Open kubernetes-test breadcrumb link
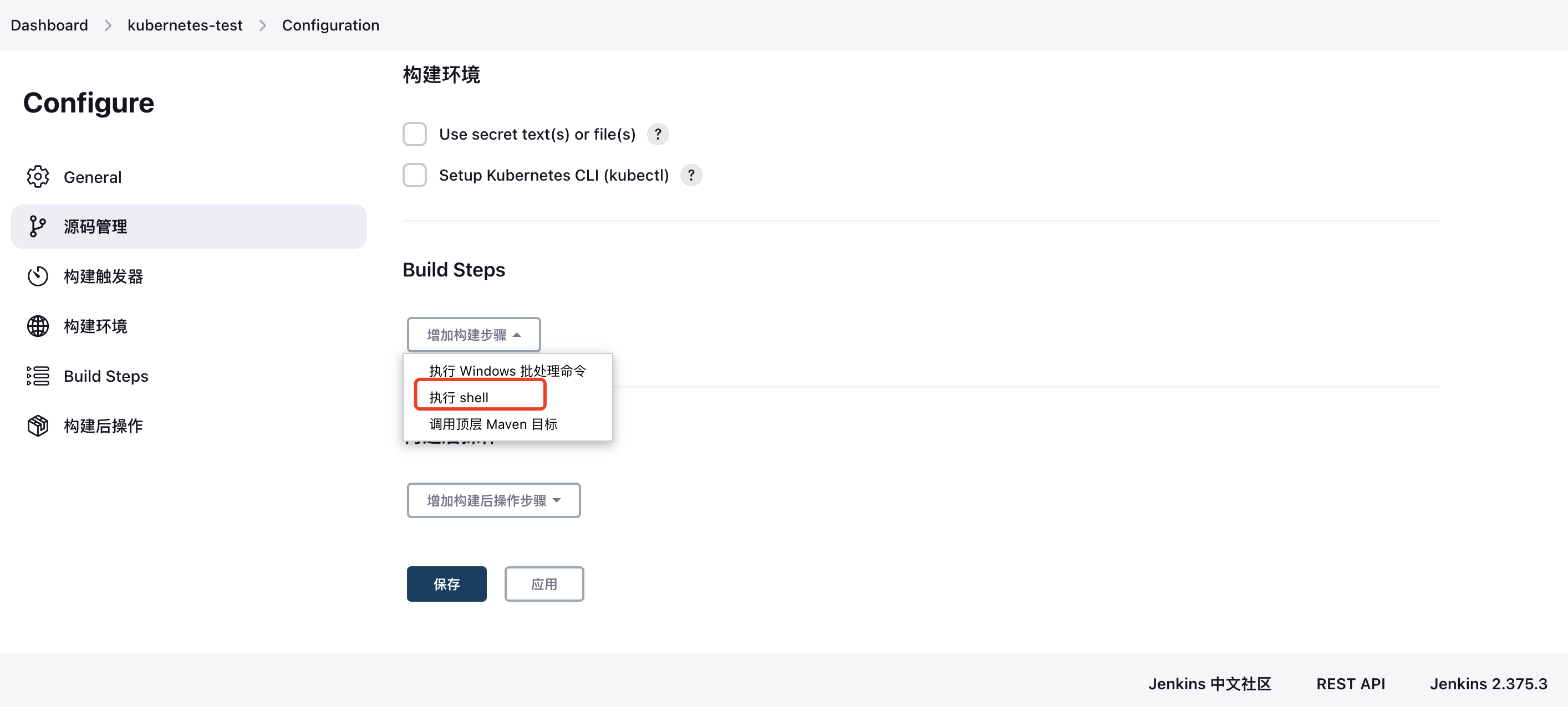Screen dimensions: 1568x707 pos(185,25)
